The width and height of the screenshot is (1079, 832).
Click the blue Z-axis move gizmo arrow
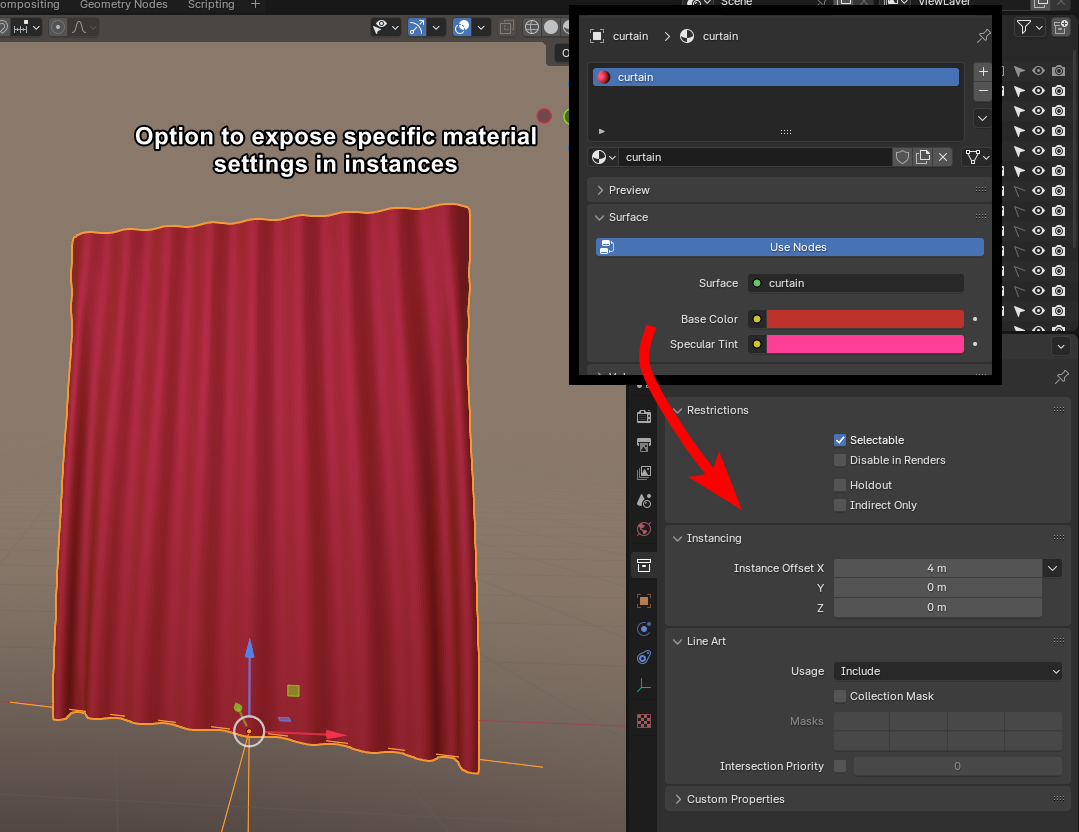250,648
